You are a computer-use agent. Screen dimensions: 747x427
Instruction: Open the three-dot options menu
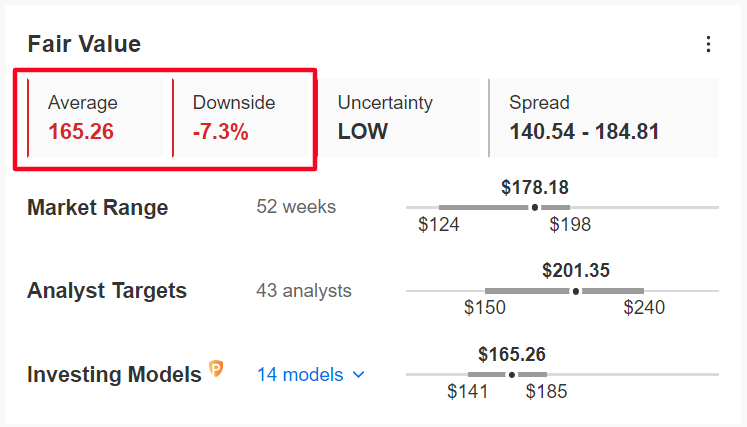[708, 44]
